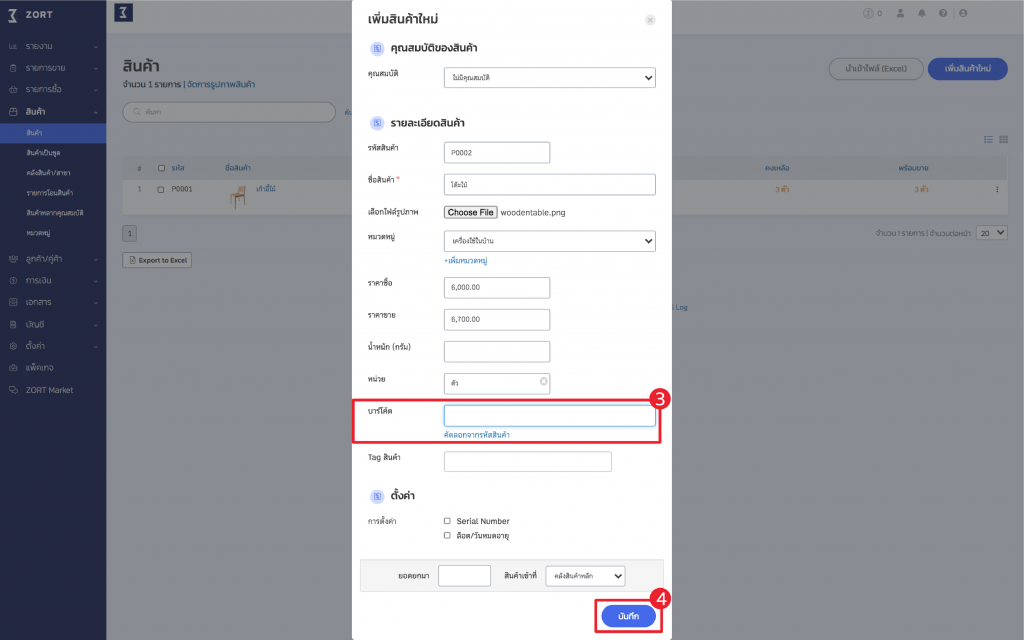Click the Choose File button
Image resolution: width=1024 pixels, height=640 pixels.
coord(471,212)
